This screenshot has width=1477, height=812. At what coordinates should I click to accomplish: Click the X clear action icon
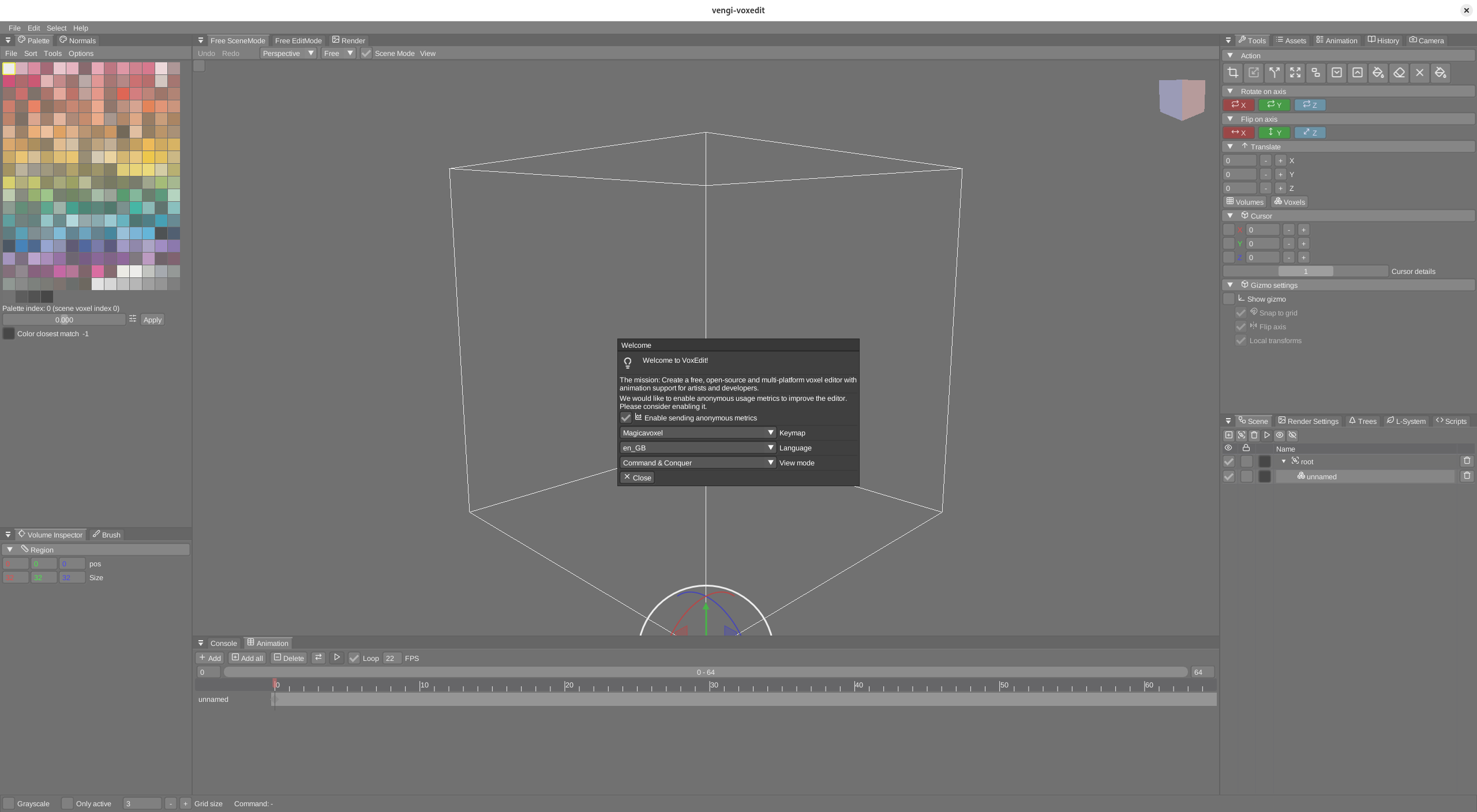(1420, 73)
